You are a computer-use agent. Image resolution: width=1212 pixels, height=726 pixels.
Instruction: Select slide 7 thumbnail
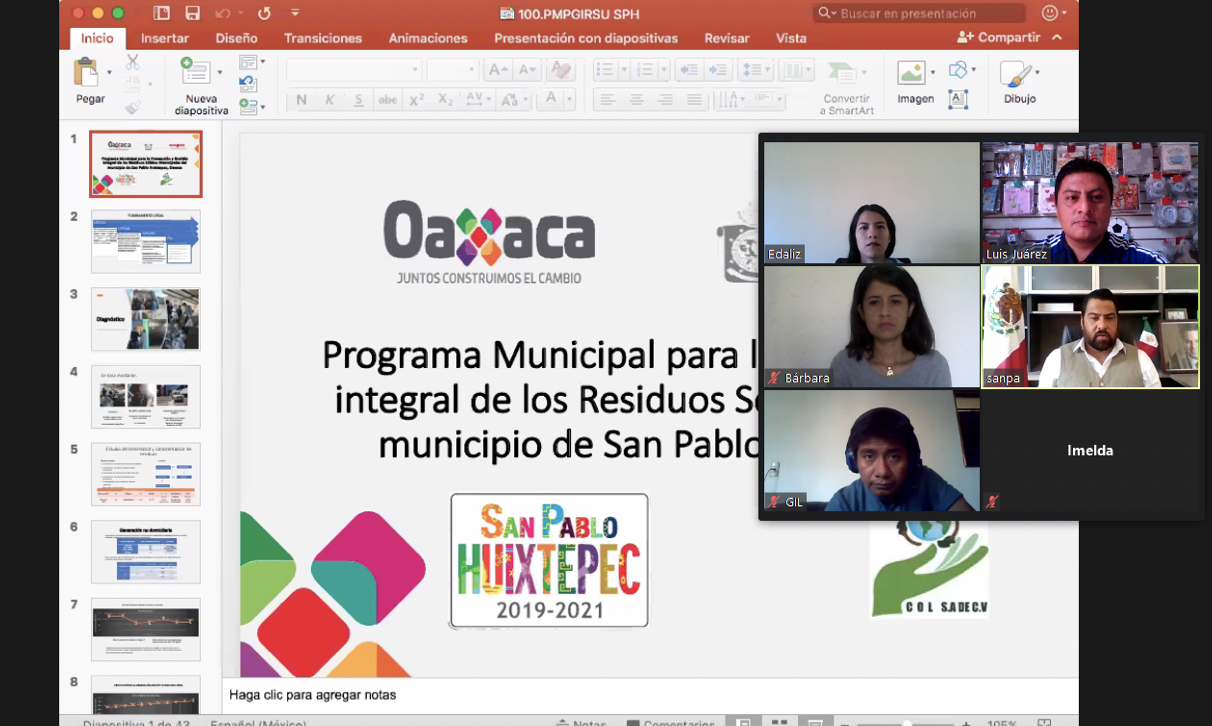pyautogui.click(x=146, y=629)
